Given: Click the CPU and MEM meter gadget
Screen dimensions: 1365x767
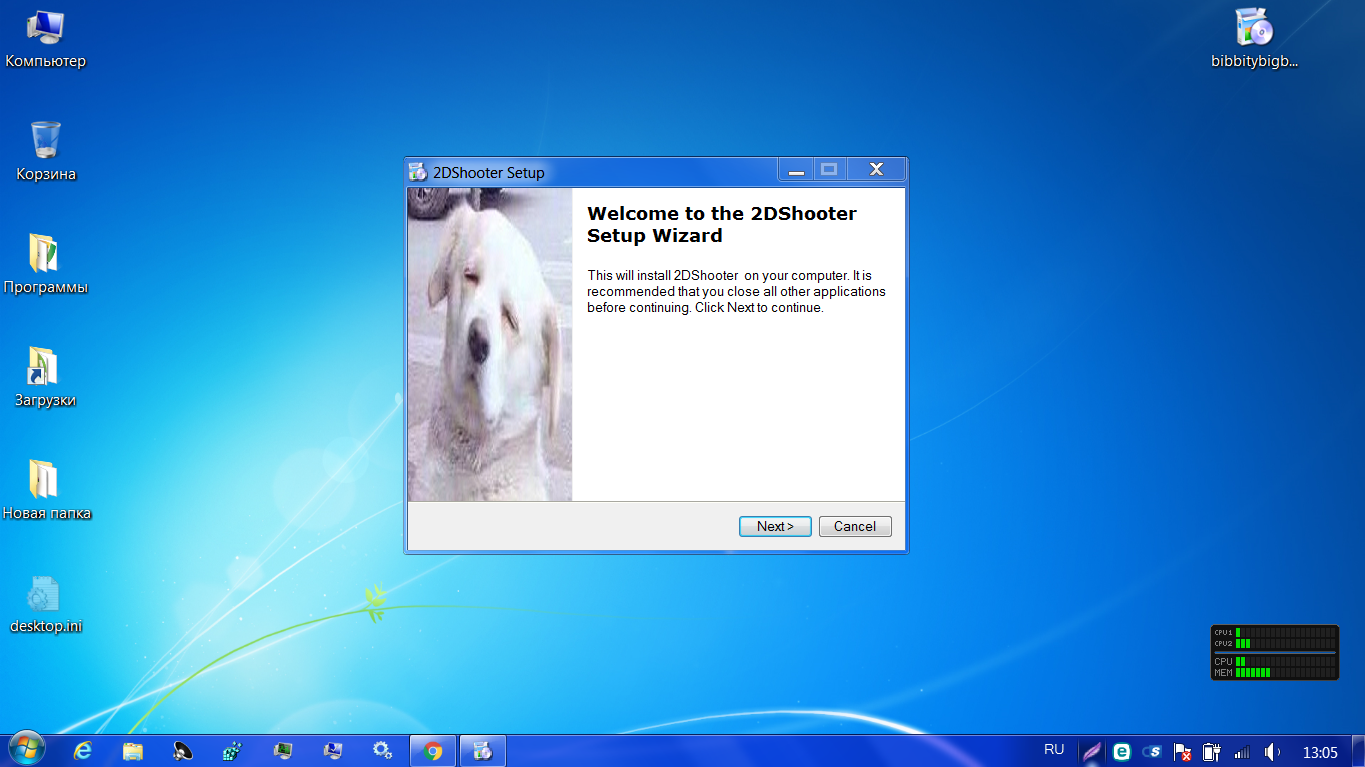Looking at the screenshot, I should pyautogui.click(x=1275, y=652).
